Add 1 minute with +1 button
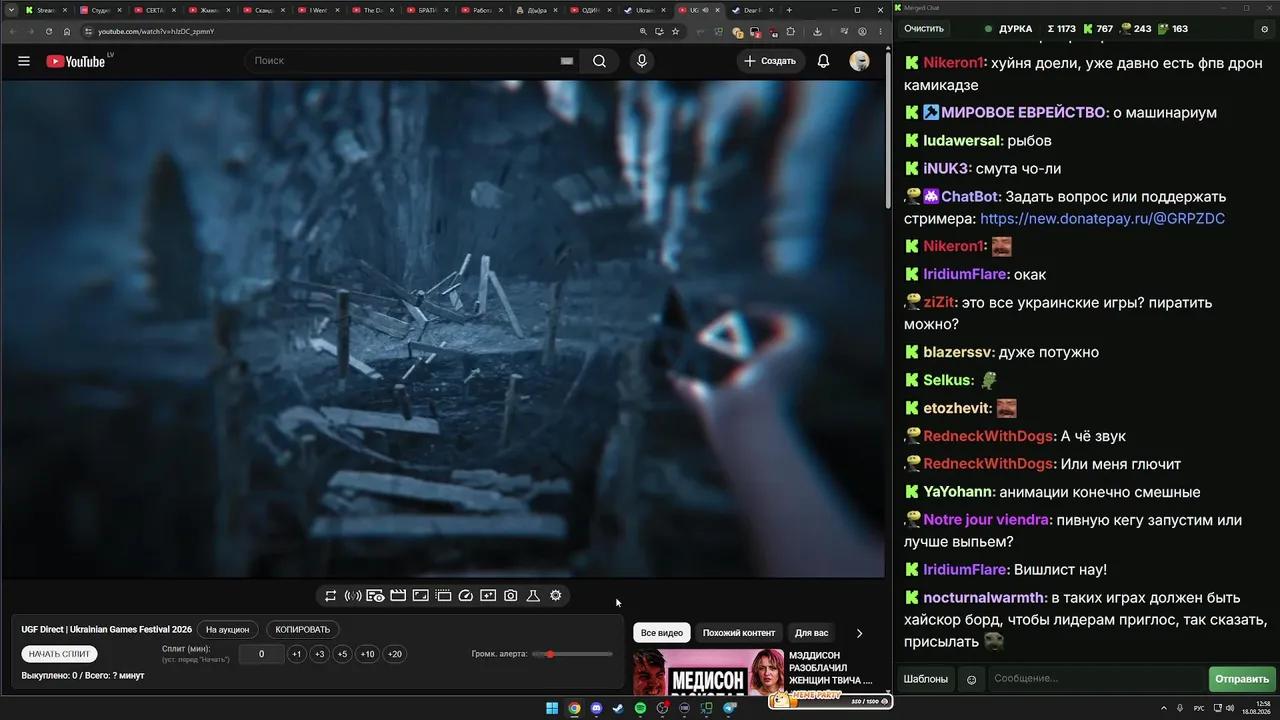 (296, 654)
